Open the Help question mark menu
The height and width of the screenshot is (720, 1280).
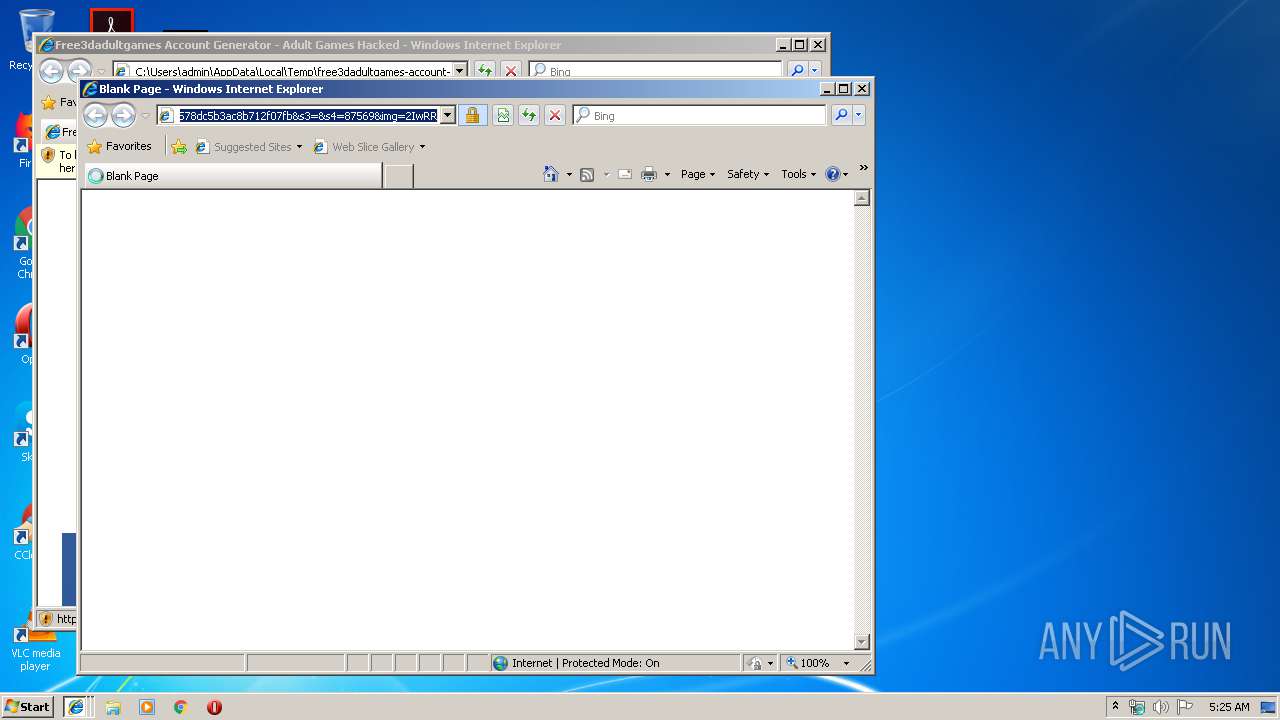(837, 174)
